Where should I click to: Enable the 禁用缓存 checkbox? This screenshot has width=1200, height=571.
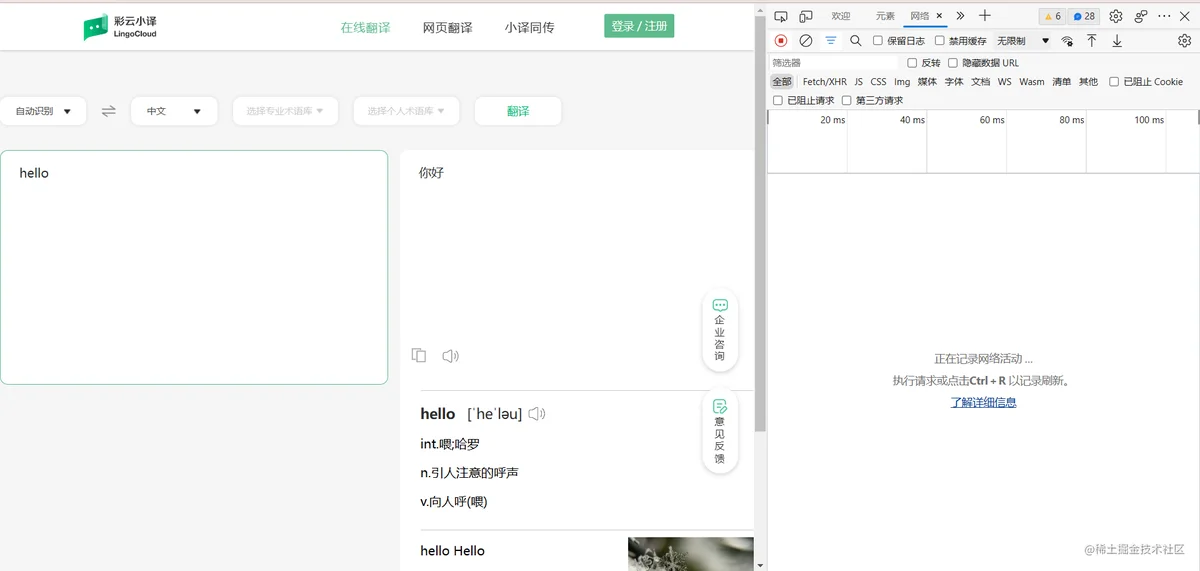point(940,41)
